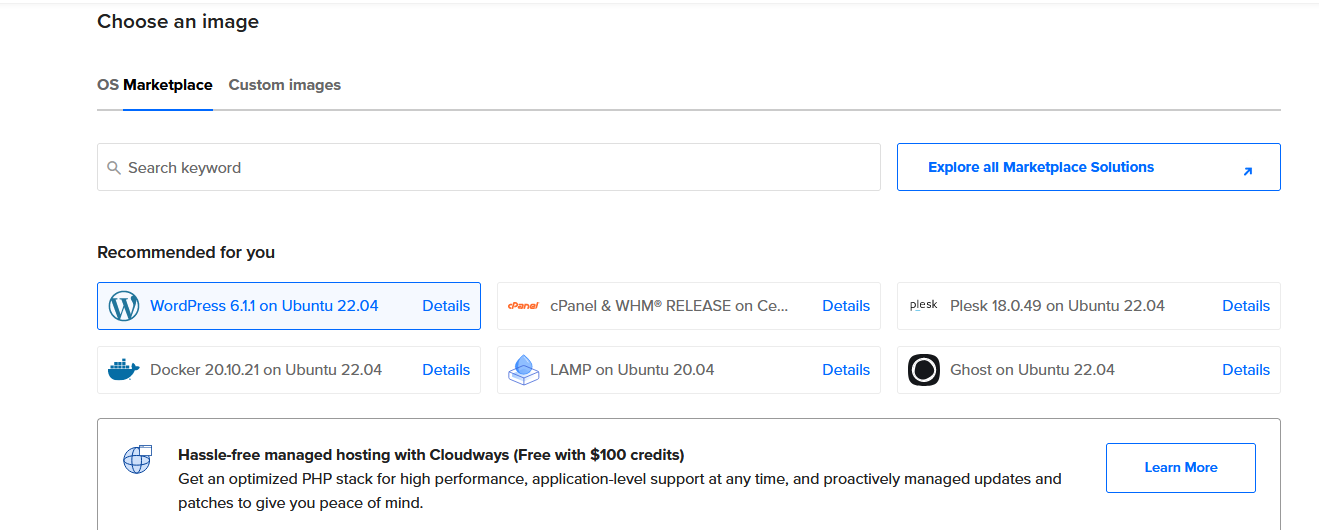This screenshot has height=530, width=1319.
Task: Click the Ghost circle logo icon
Action: pos(924,370)
